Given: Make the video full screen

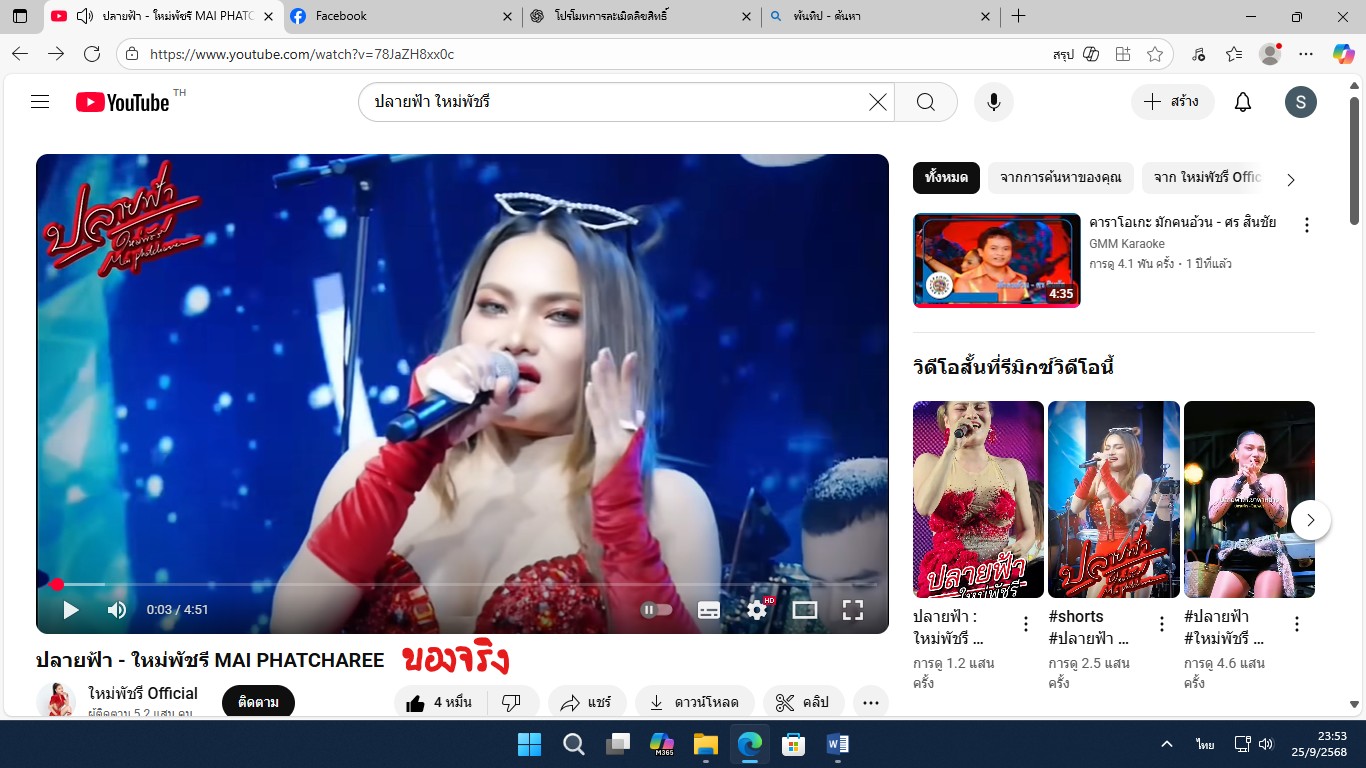Looking at the screenshot, I should [x=853, y=609].
